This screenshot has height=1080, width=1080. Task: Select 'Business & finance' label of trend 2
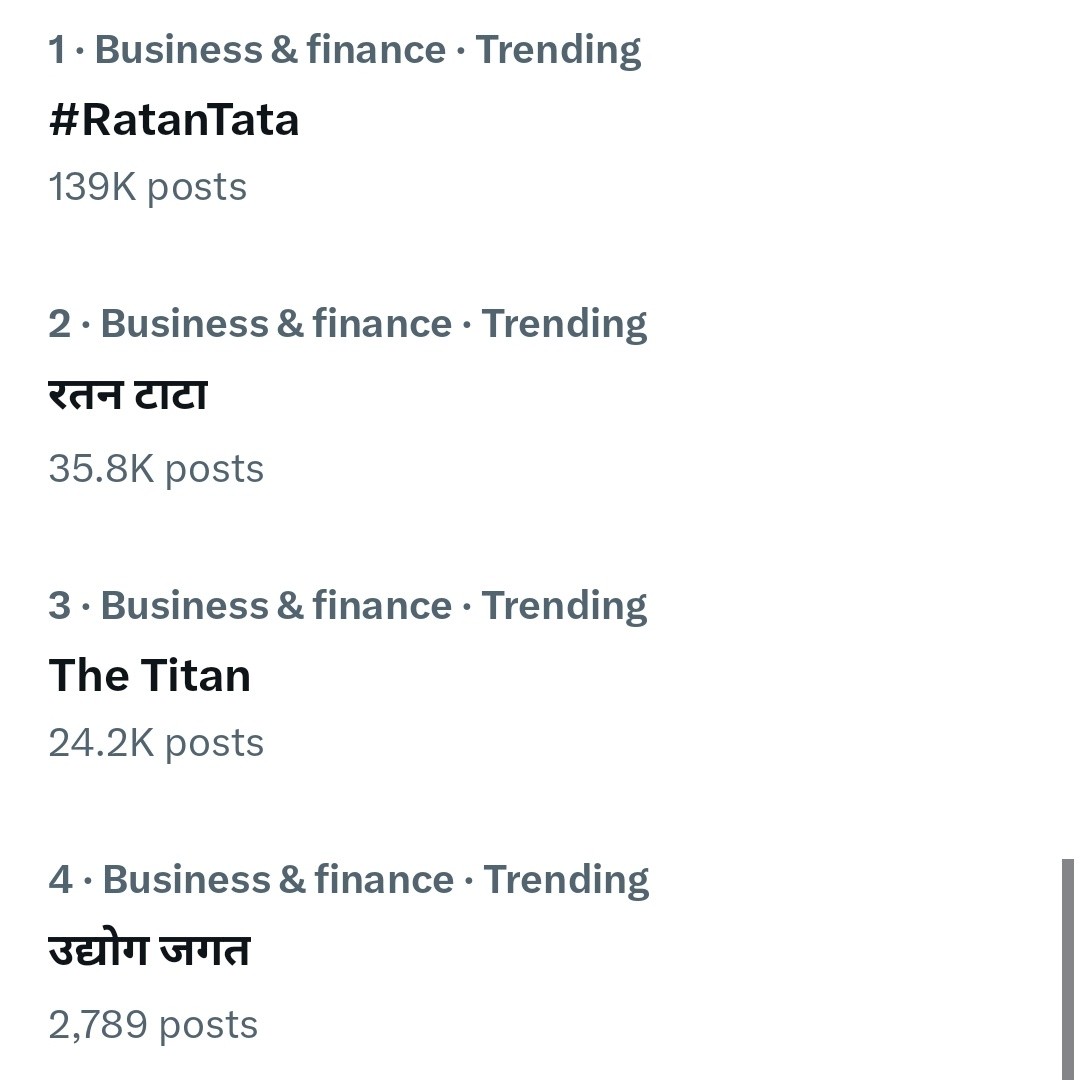click(276, 324)
